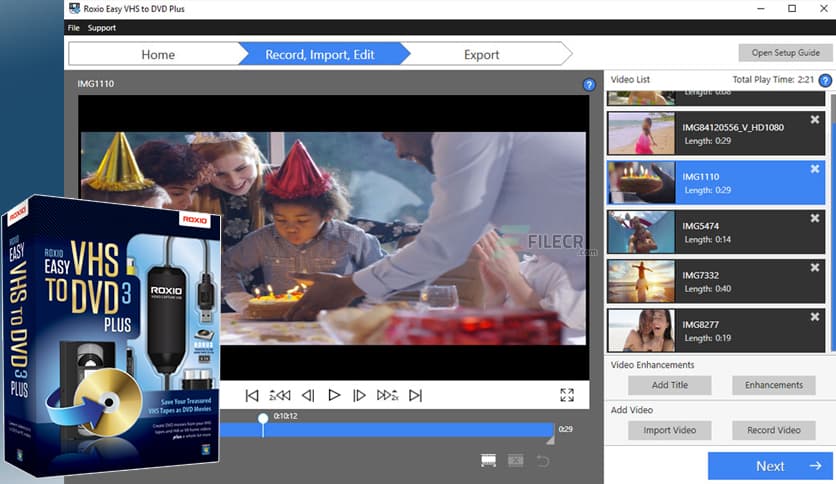Open the Enhancements button

coord(774,385)
